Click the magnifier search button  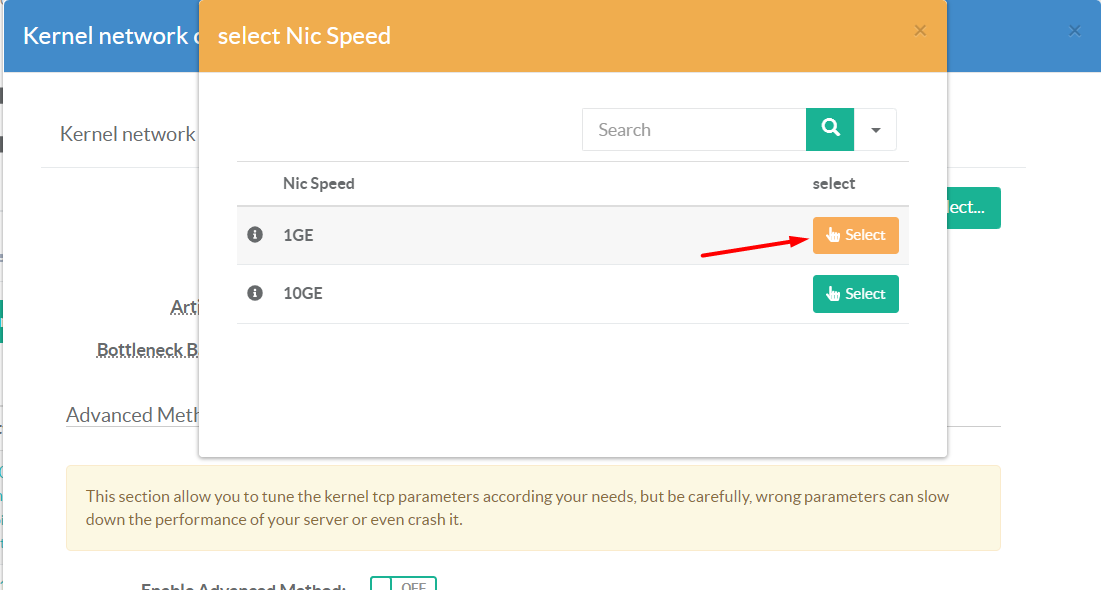tap(830, 129)
